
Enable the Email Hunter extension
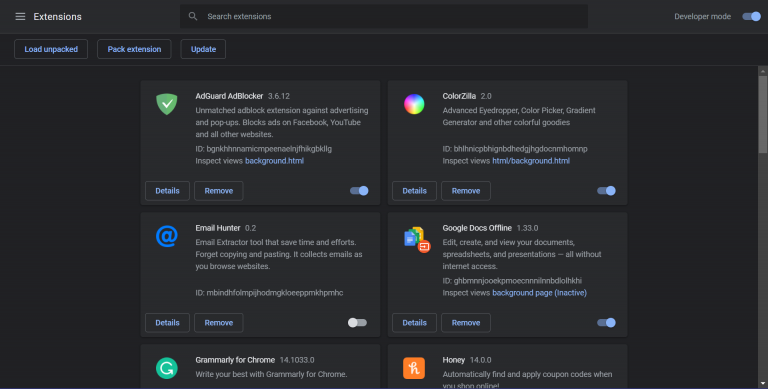pyautogui.click(x=357, y=322)
